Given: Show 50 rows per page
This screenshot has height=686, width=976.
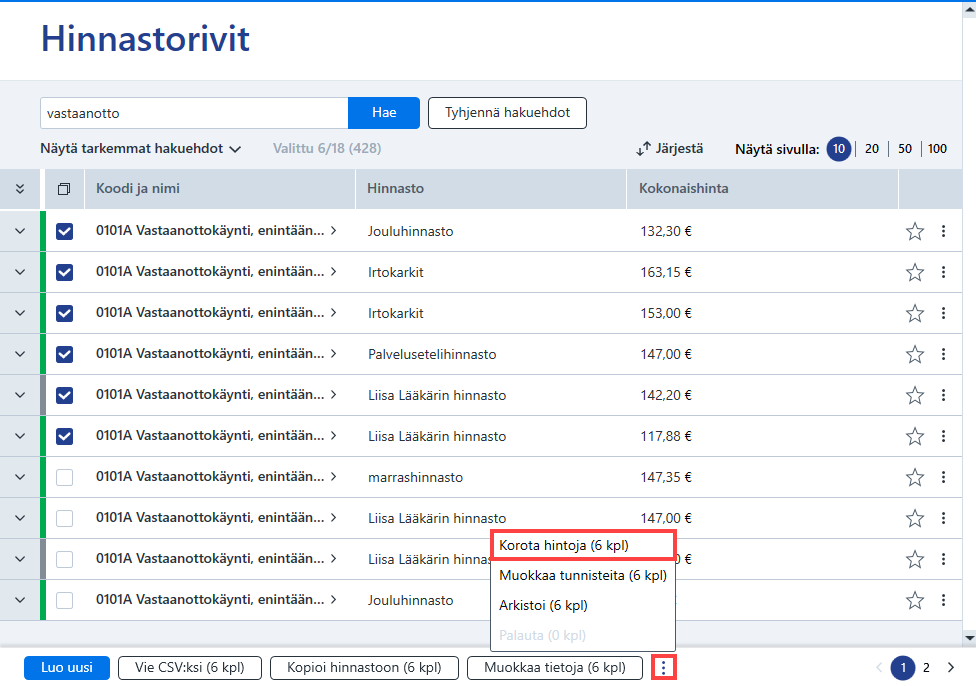Looking at the screenshot, I should coord(905,149).
